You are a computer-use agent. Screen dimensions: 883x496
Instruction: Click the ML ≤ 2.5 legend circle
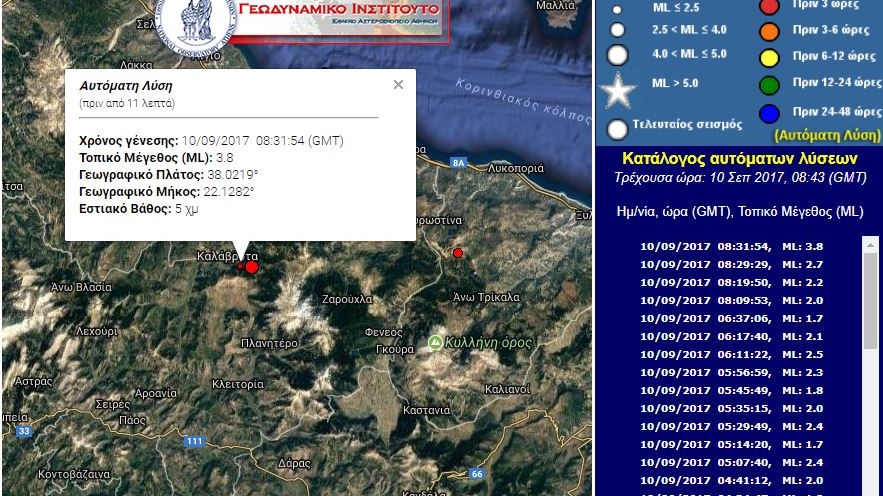tap(617, 10)
